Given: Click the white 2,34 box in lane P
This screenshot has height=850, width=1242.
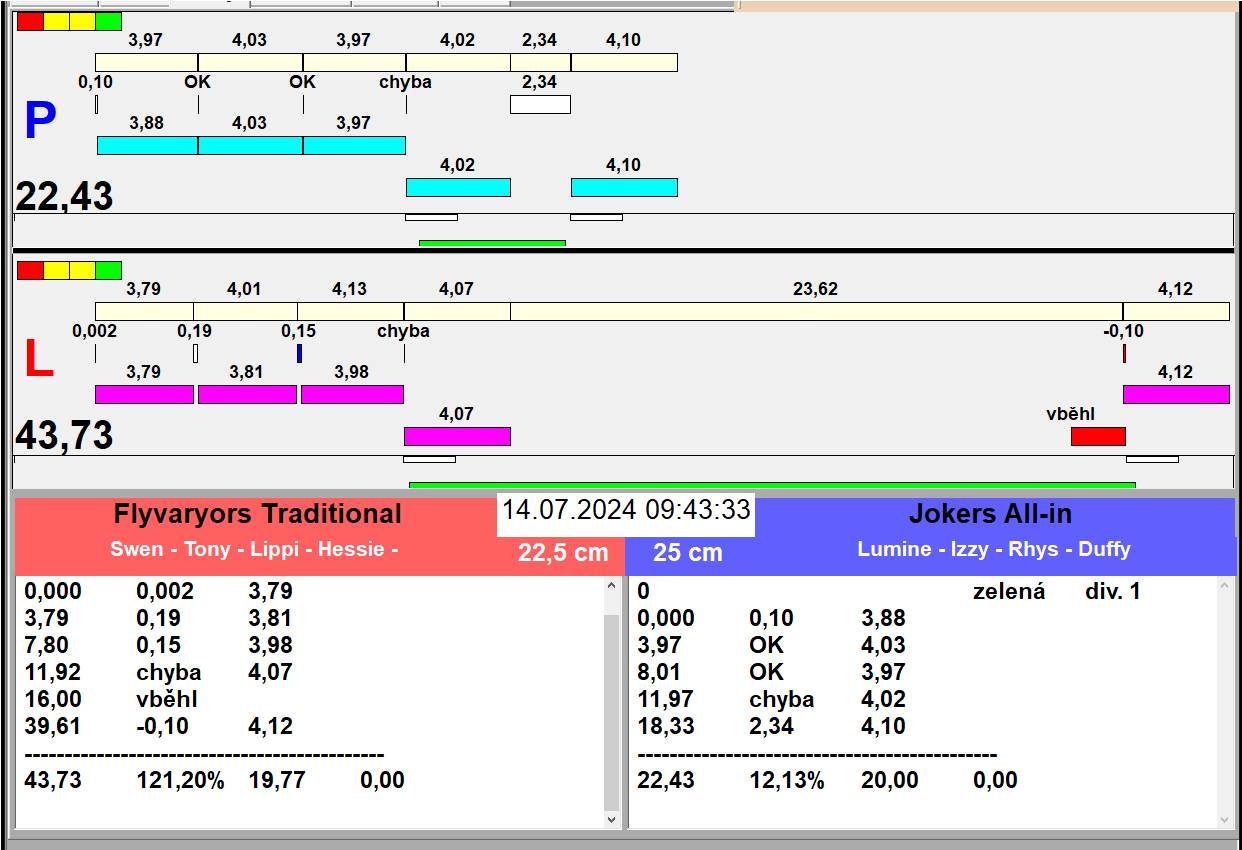Looking at the screenshot, I should pos(540,104).
